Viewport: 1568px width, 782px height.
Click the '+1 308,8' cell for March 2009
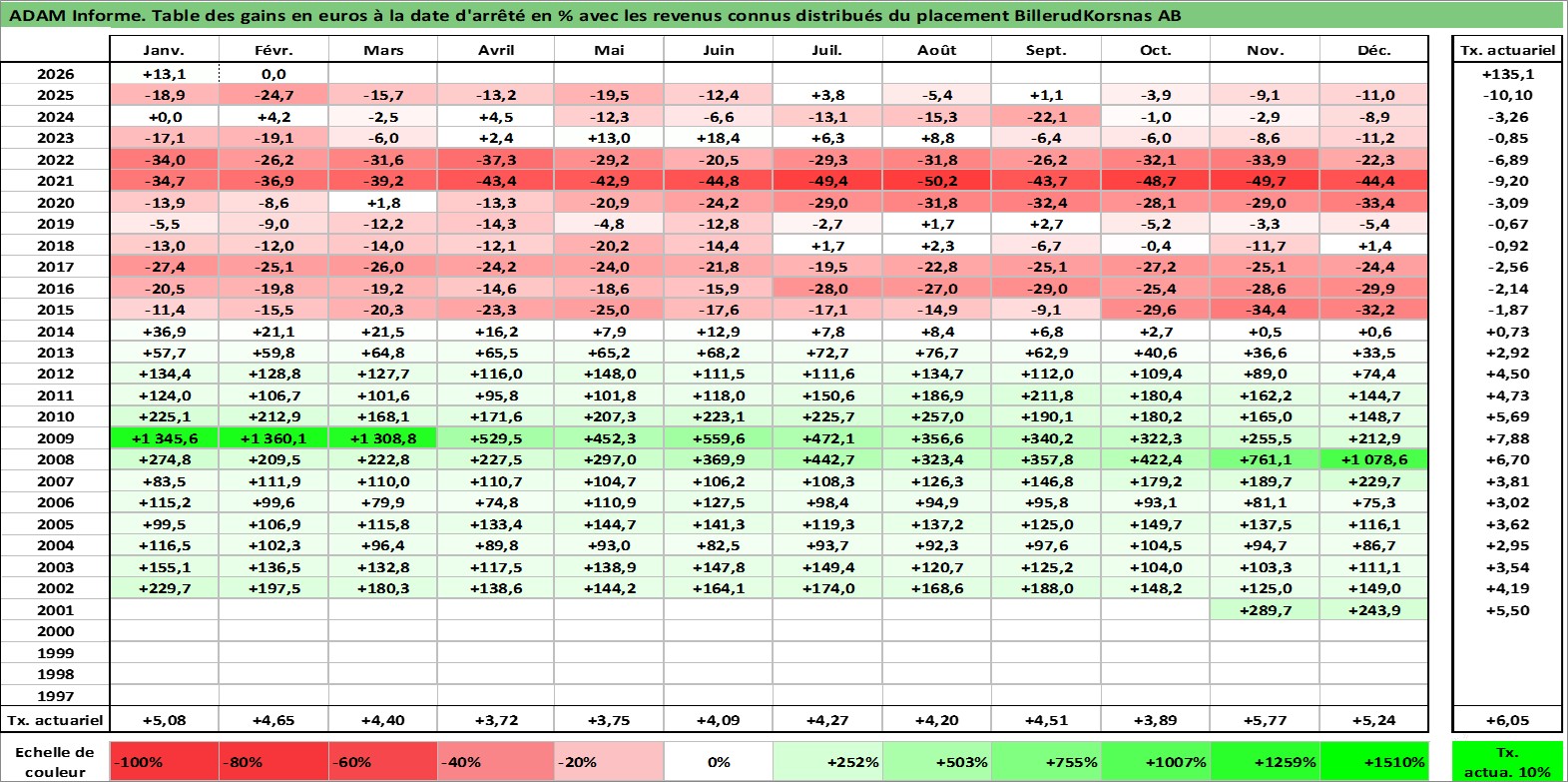pyautogui.click(x=383, y=438)
